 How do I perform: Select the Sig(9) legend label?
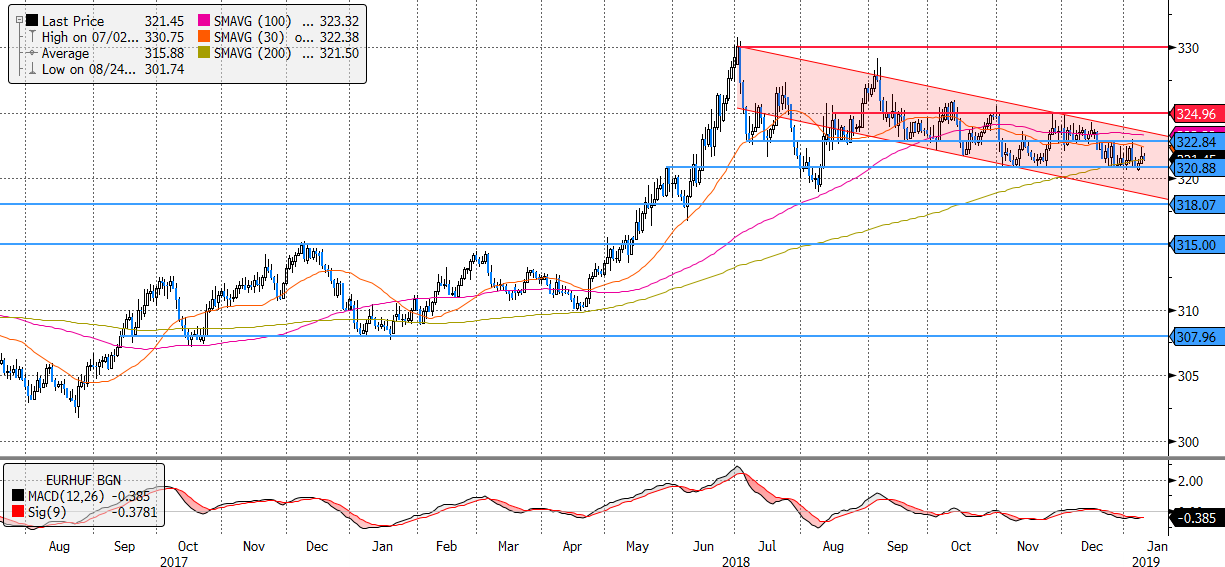[x=48, y=512]
